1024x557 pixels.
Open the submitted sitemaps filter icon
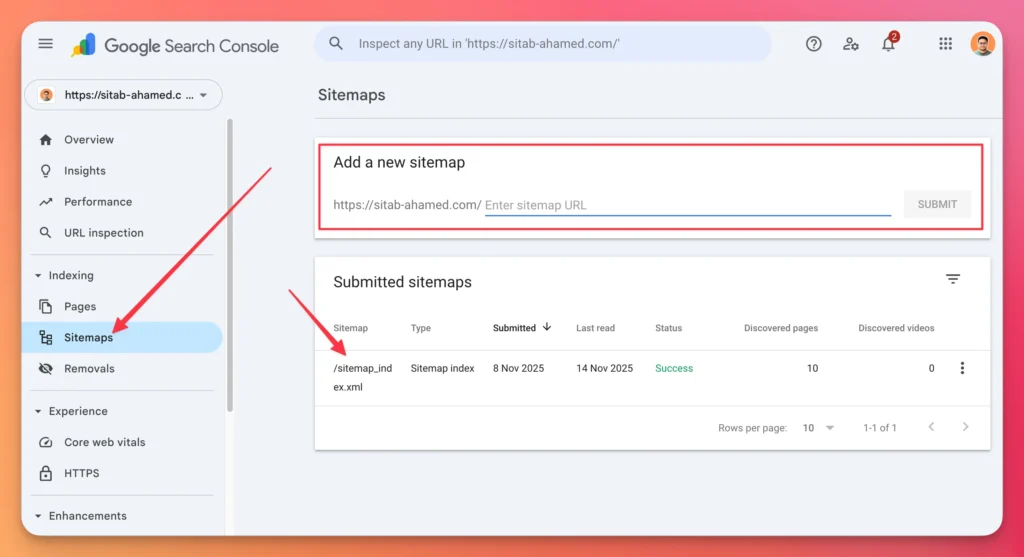pos(953,279)
